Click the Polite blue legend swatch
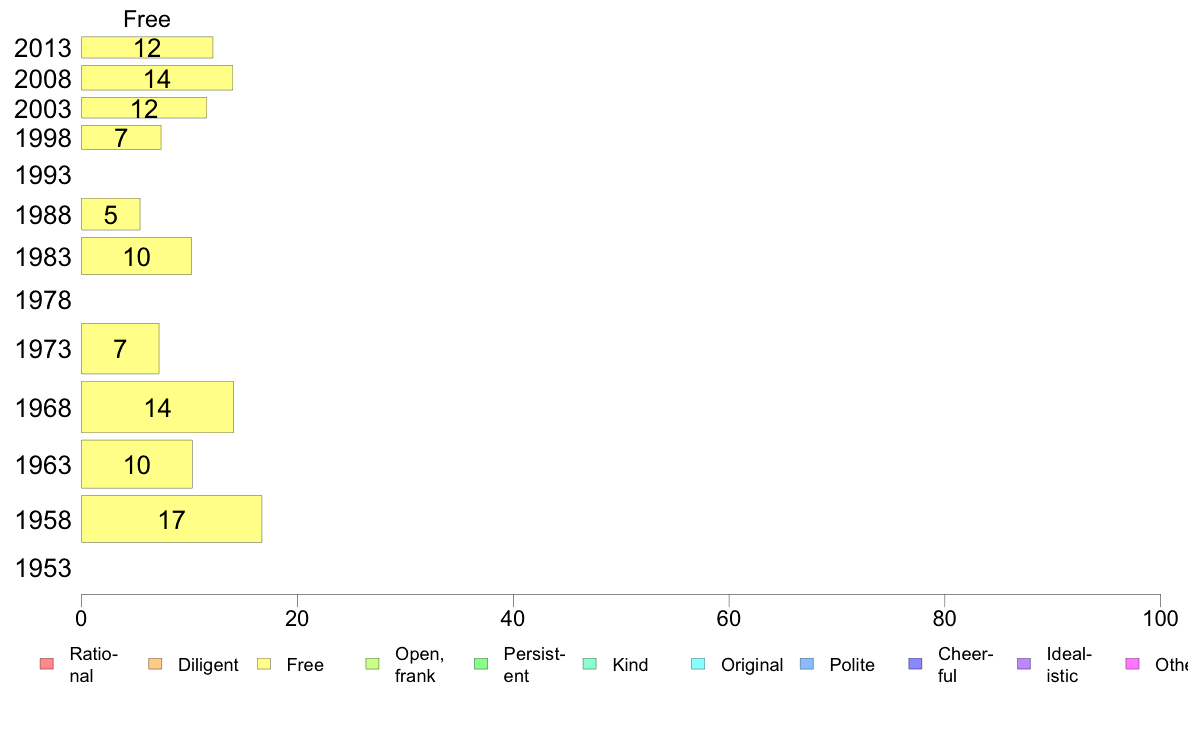The width and height of the screenshot is (1188, 736). (x=807, y=664)
